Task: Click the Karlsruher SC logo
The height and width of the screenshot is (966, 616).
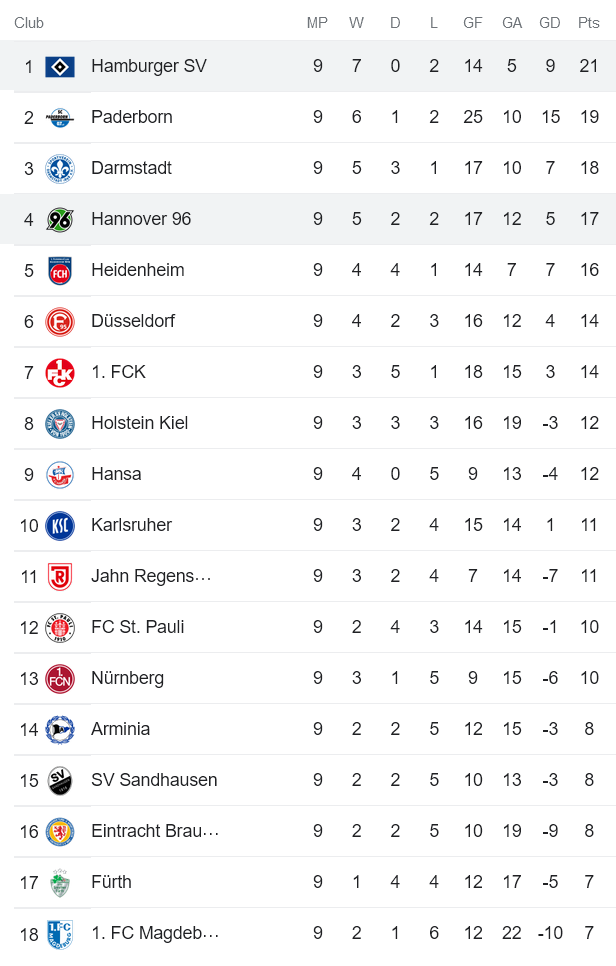Action: (60, 525)
